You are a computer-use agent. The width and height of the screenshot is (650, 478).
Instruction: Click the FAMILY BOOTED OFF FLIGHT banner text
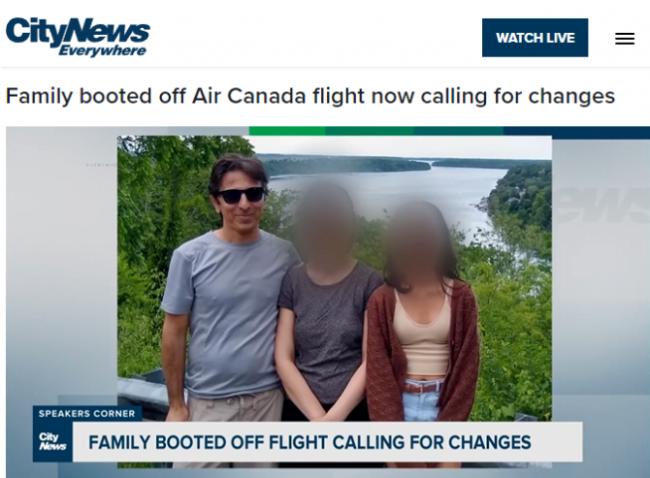coord(310,442)
